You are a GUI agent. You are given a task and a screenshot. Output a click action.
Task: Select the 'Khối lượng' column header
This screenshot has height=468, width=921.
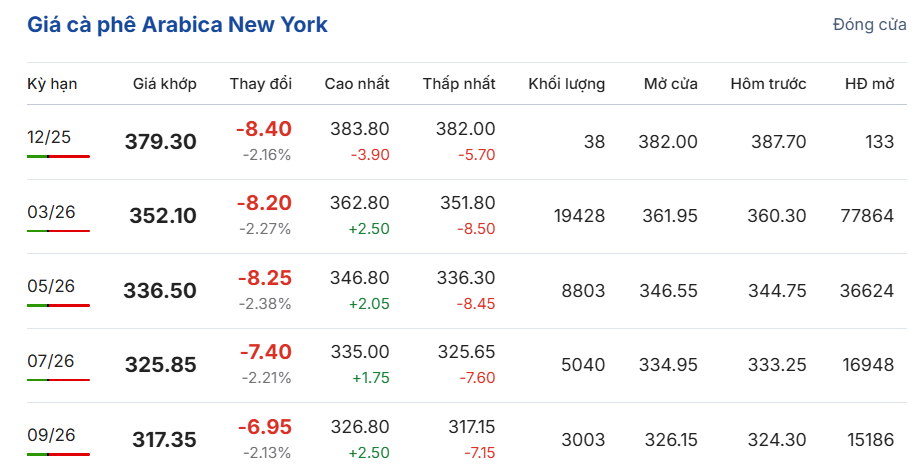(567, 84)
